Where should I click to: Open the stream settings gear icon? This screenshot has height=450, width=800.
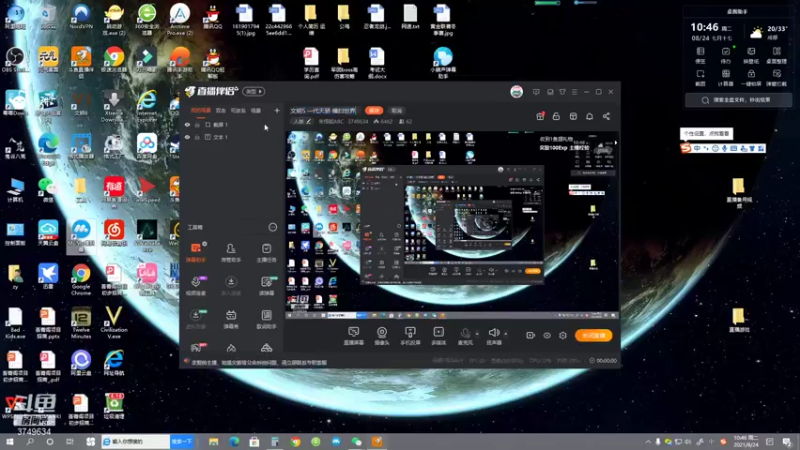coord(563,335)
